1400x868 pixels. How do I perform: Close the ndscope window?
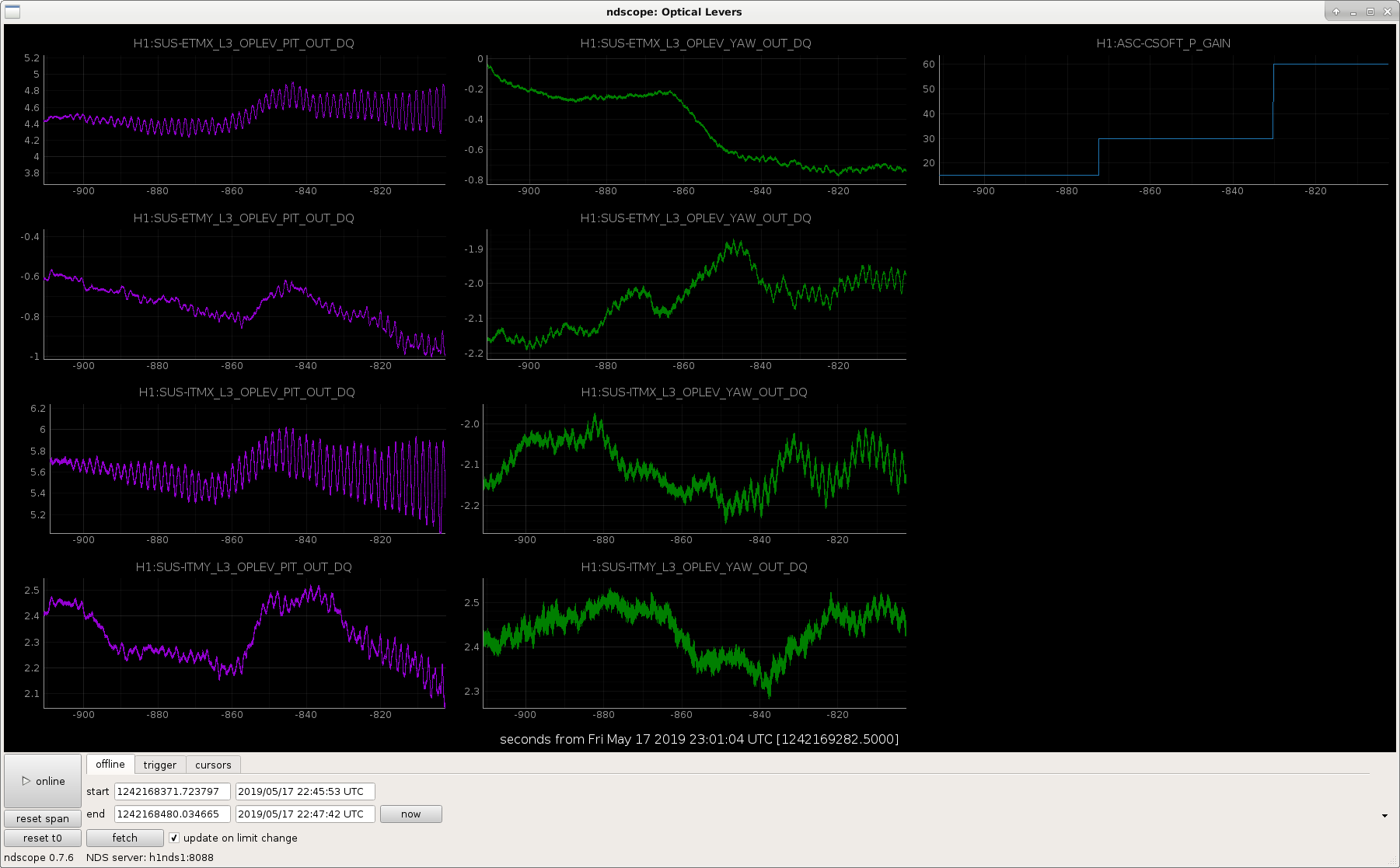[x=1388, y=12]
